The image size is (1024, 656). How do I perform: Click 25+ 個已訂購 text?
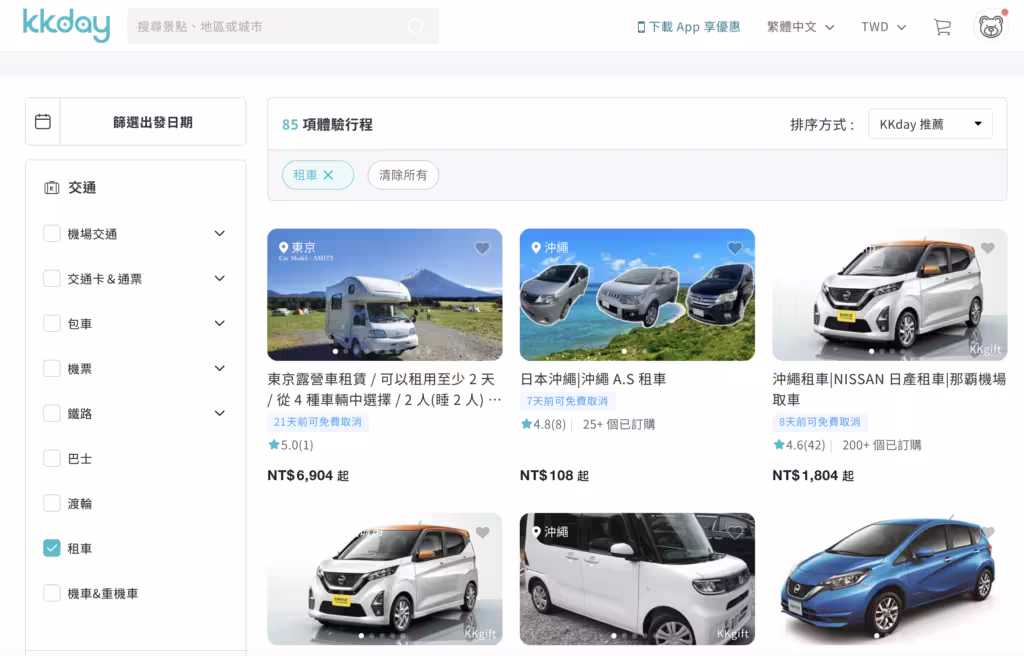(x=619, y=425)
